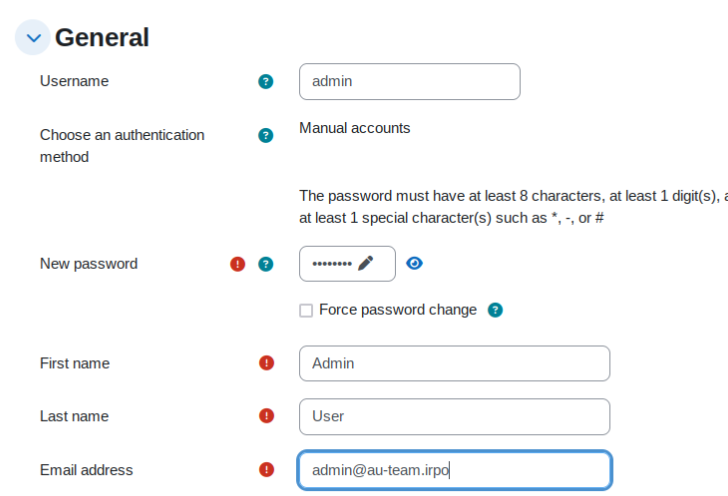Edit password using pencil icon

click(x=365, y=264)
